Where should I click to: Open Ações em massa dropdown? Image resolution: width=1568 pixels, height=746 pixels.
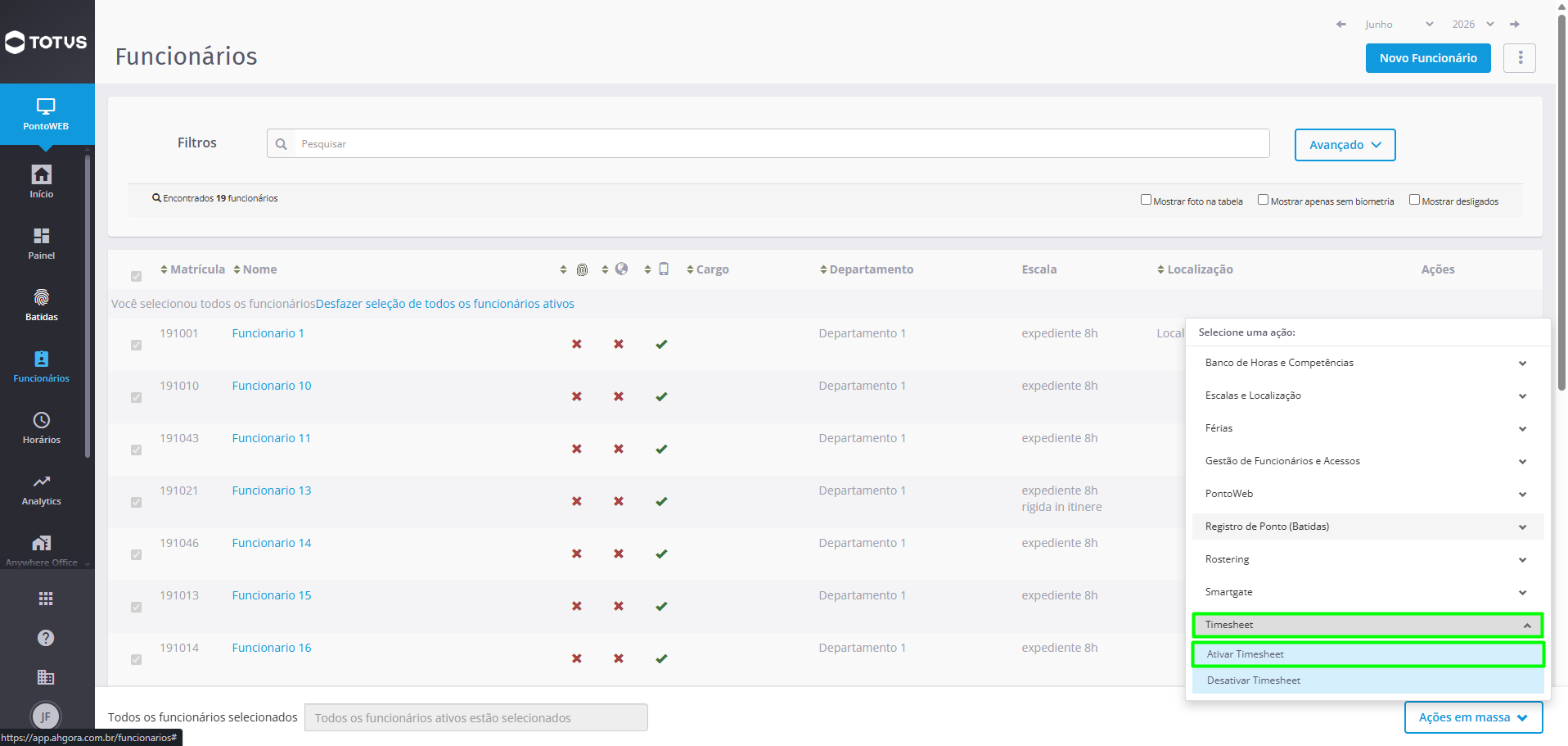pyautogui.click(x=1473, y=717)
